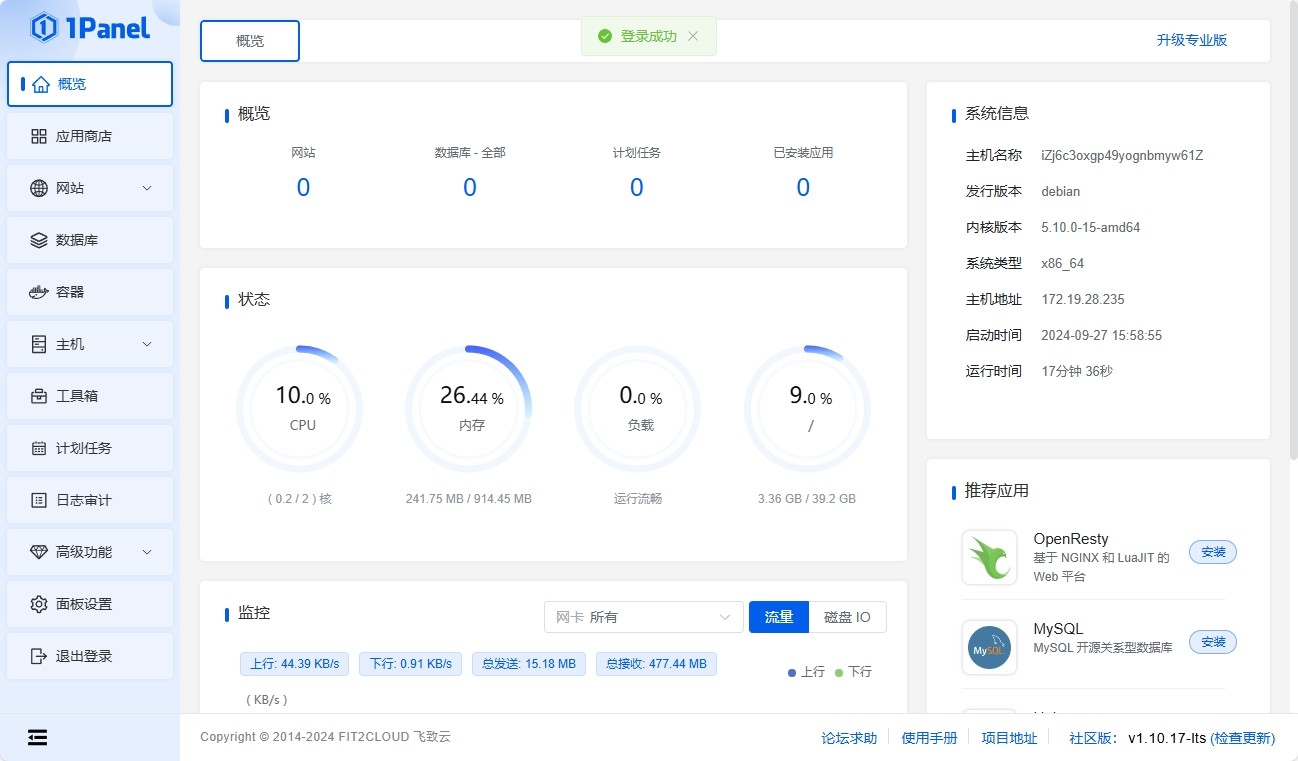Click the Docker whale container icon

(x=39, y=292)
